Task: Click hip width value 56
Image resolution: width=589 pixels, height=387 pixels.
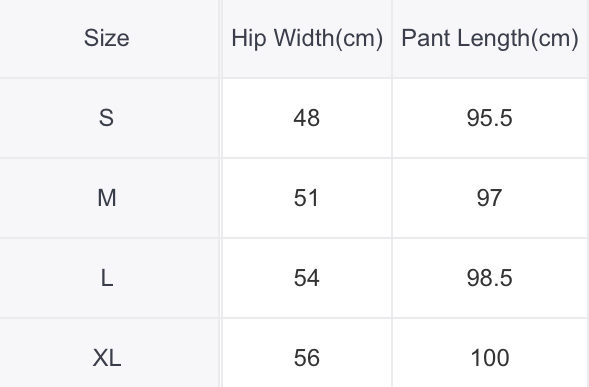Action: tap(307, 358)
